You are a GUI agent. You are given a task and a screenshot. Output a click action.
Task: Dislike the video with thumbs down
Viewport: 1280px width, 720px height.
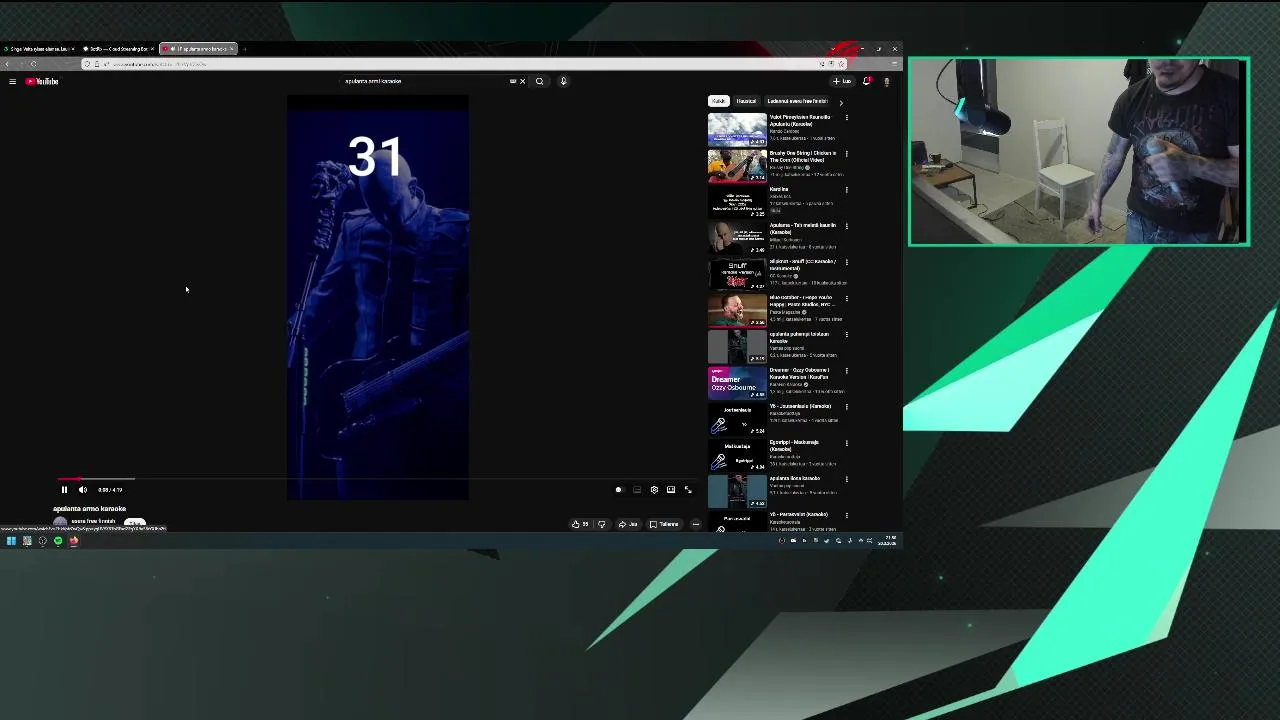pyautogui.click(x=601, y=524)
